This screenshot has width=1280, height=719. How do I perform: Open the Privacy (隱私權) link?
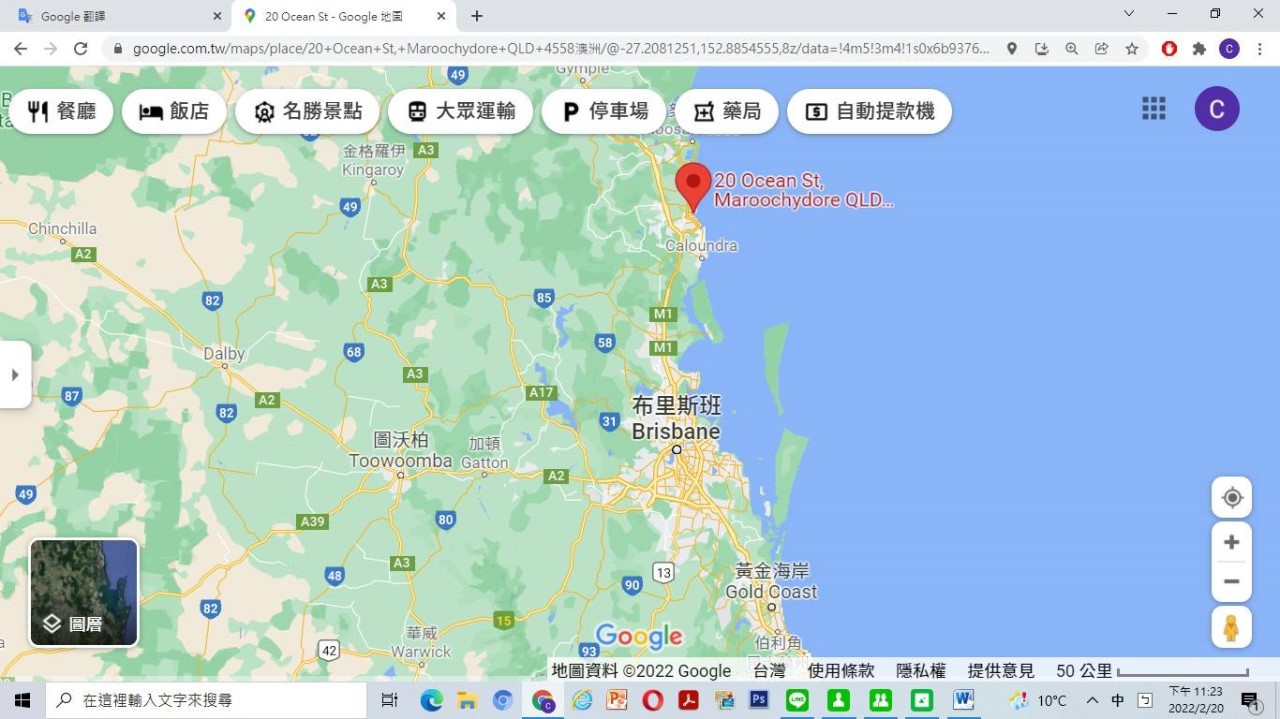coord(921,671)
